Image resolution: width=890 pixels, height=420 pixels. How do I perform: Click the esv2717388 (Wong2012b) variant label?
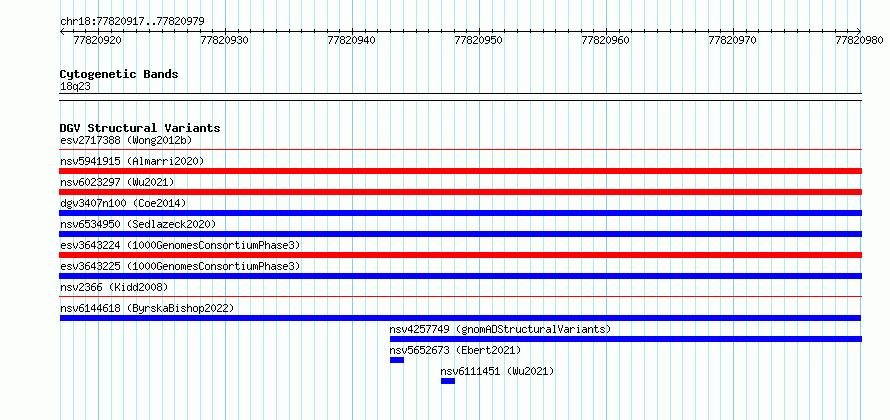coord(128,140)
